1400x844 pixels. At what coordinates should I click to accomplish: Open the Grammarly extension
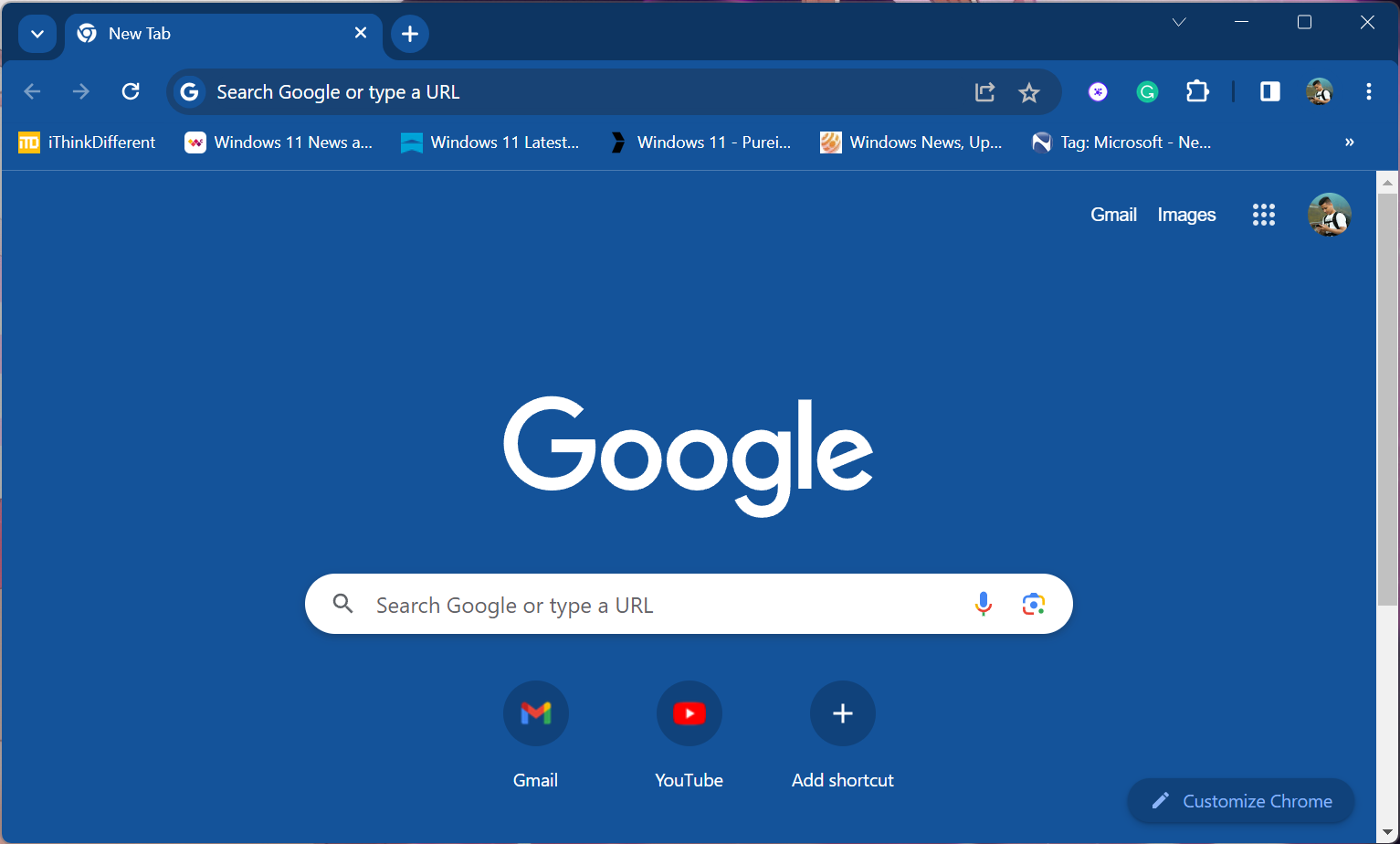1147,91
